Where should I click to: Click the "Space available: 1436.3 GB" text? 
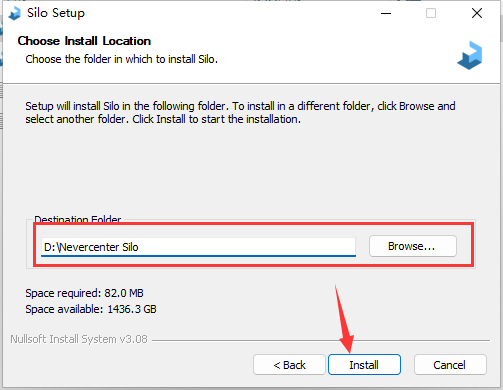pos(91,309)
